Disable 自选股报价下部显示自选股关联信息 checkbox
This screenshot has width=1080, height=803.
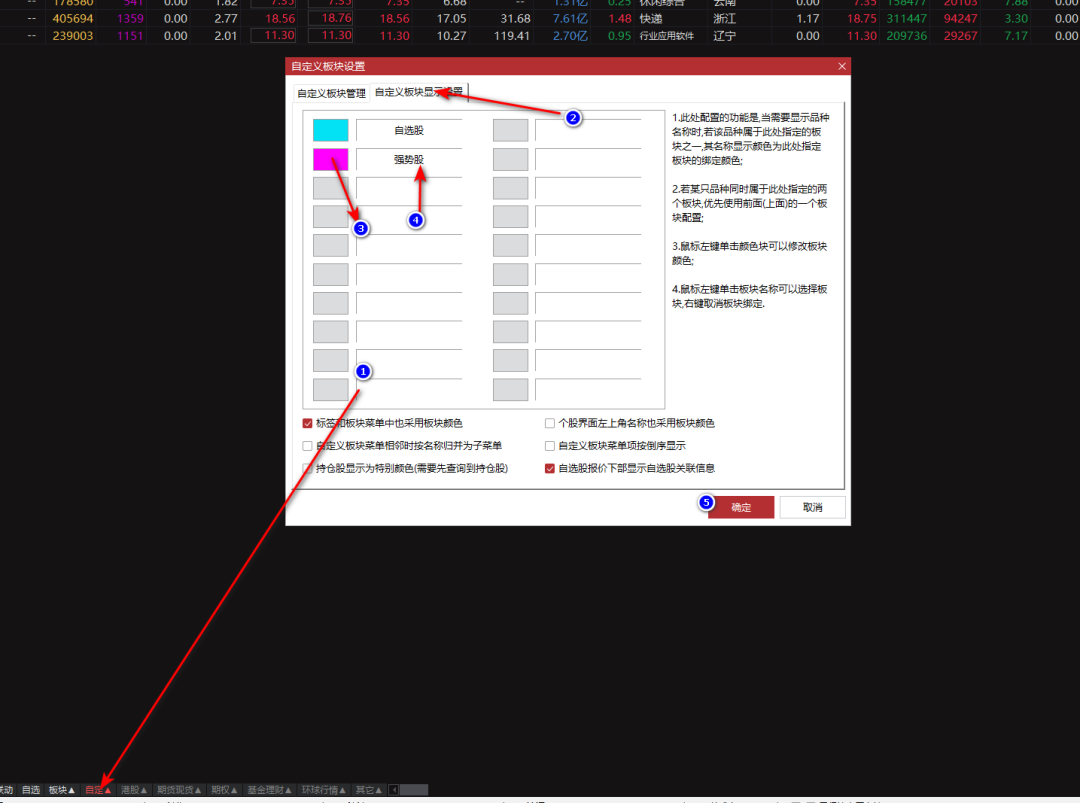550,468
